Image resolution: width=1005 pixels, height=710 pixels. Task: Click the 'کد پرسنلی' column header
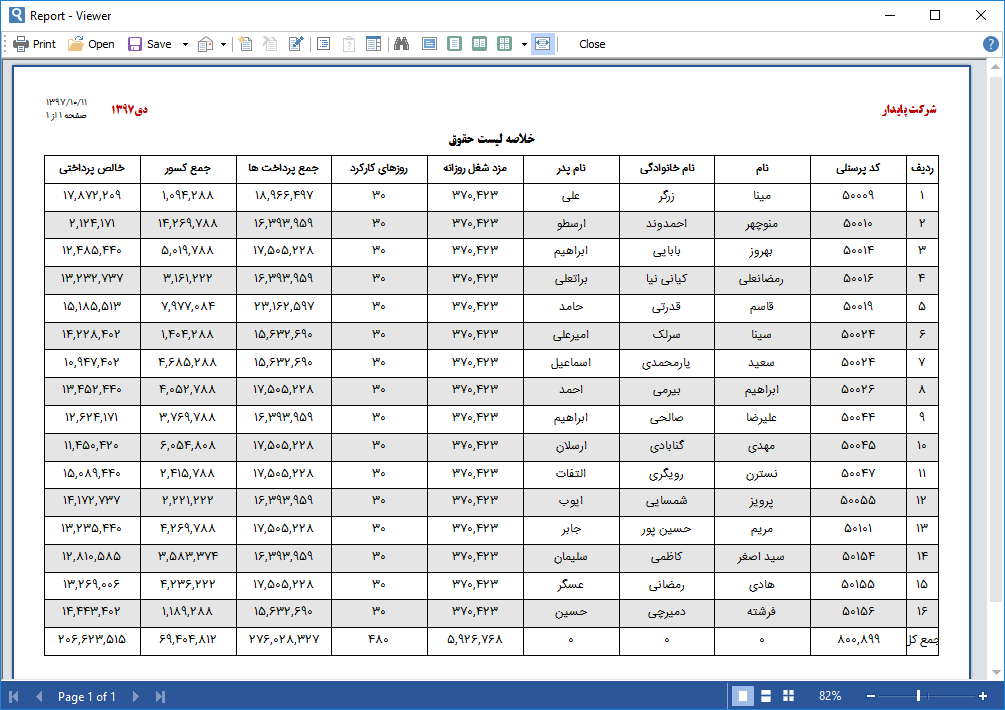click(x=858, y=169)
